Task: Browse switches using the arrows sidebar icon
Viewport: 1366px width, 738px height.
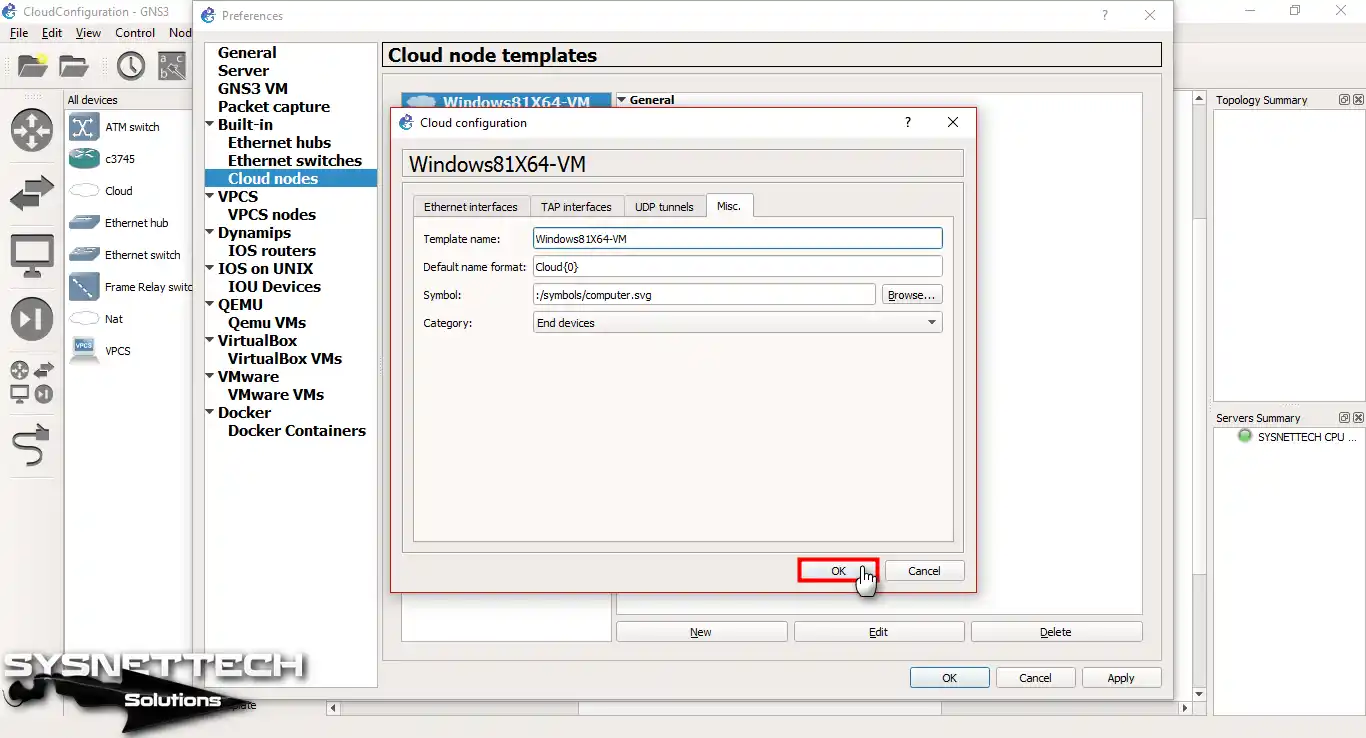Action: click(32, 194)
